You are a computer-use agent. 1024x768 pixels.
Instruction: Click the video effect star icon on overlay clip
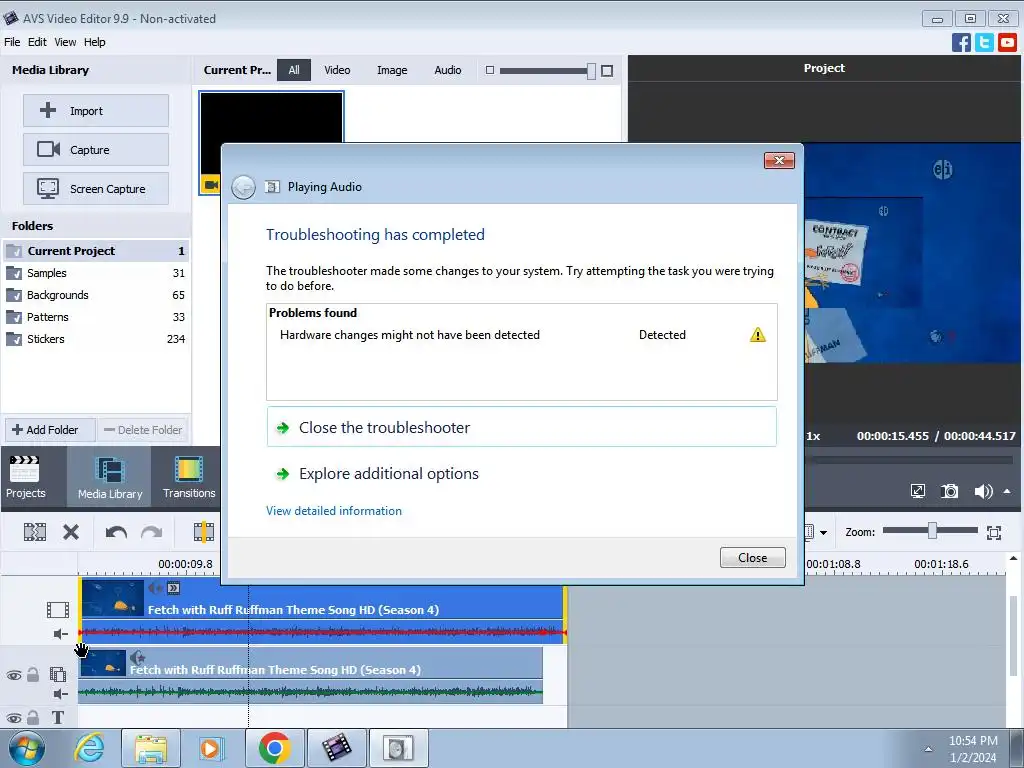[137, 657]
